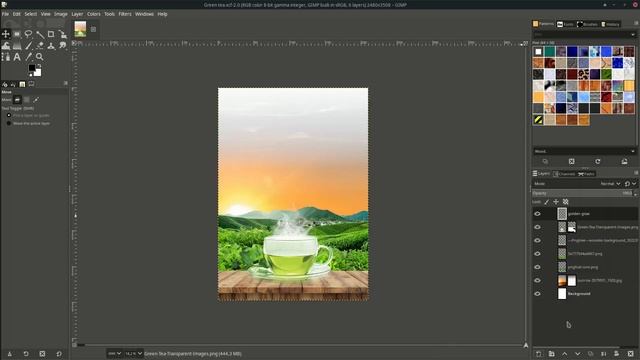
Task: Duplicate the selected layer
Action: click(591, 354)
